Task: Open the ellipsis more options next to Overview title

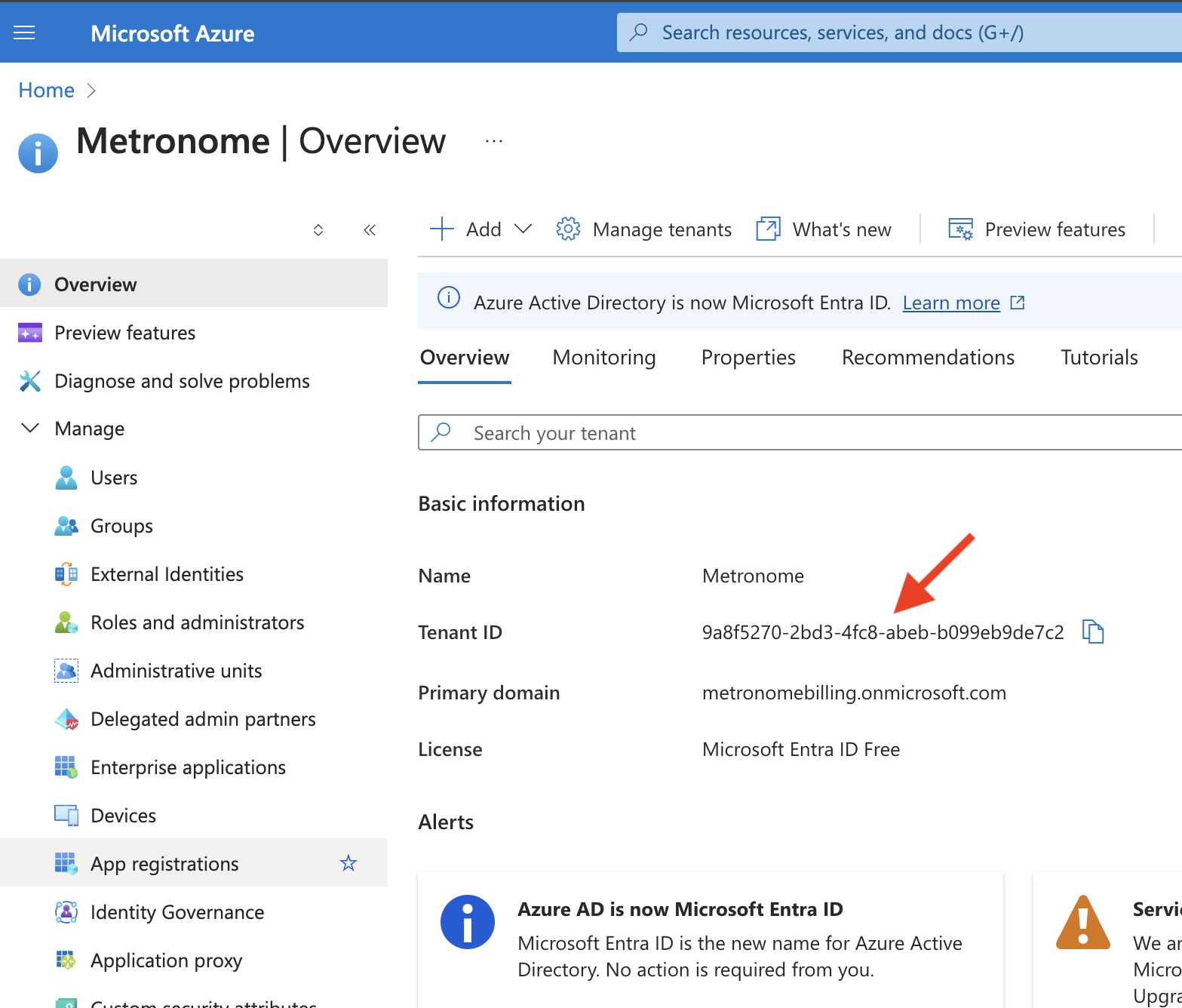Action: [x=494, y=141]
